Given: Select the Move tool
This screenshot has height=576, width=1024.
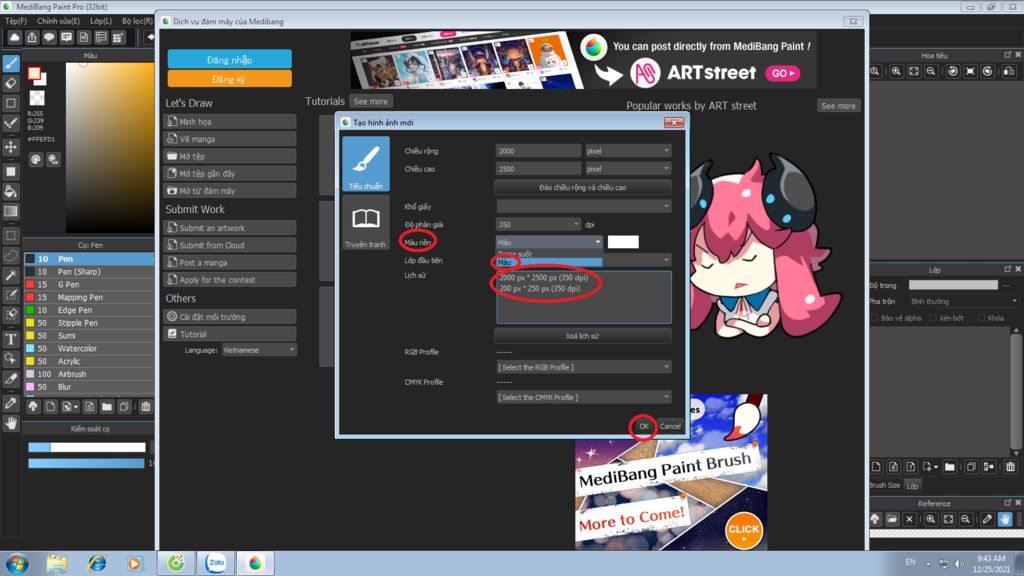Looking at the screenshot, I should pos(11,146).
